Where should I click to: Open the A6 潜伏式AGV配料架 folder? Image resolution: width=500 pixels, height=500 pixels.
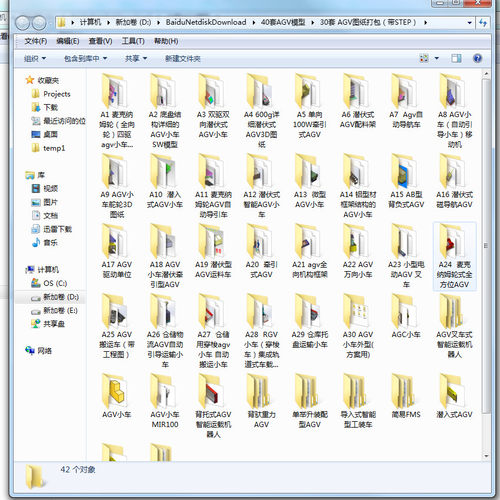(358, 101)
